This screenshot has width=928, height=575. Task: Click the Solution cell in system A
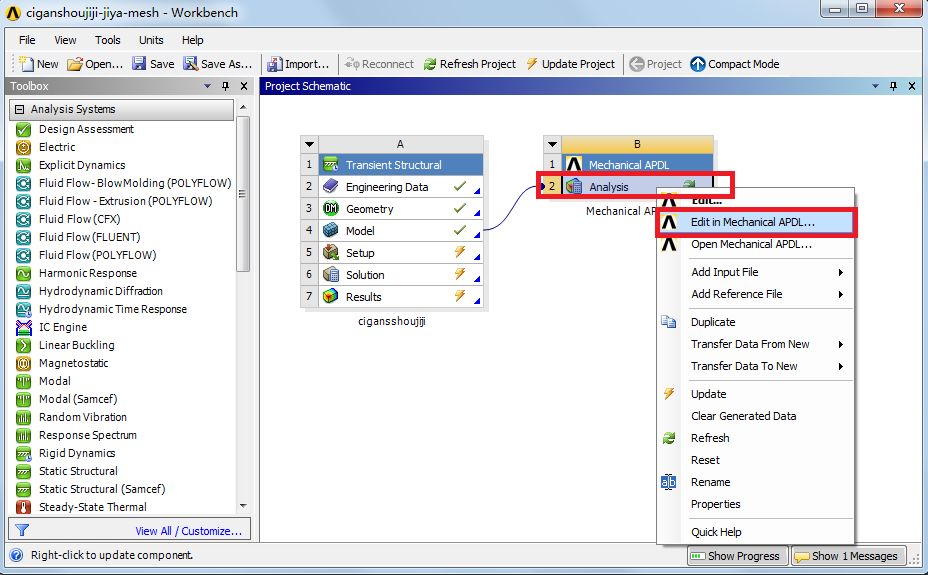[x=401, y=274]
